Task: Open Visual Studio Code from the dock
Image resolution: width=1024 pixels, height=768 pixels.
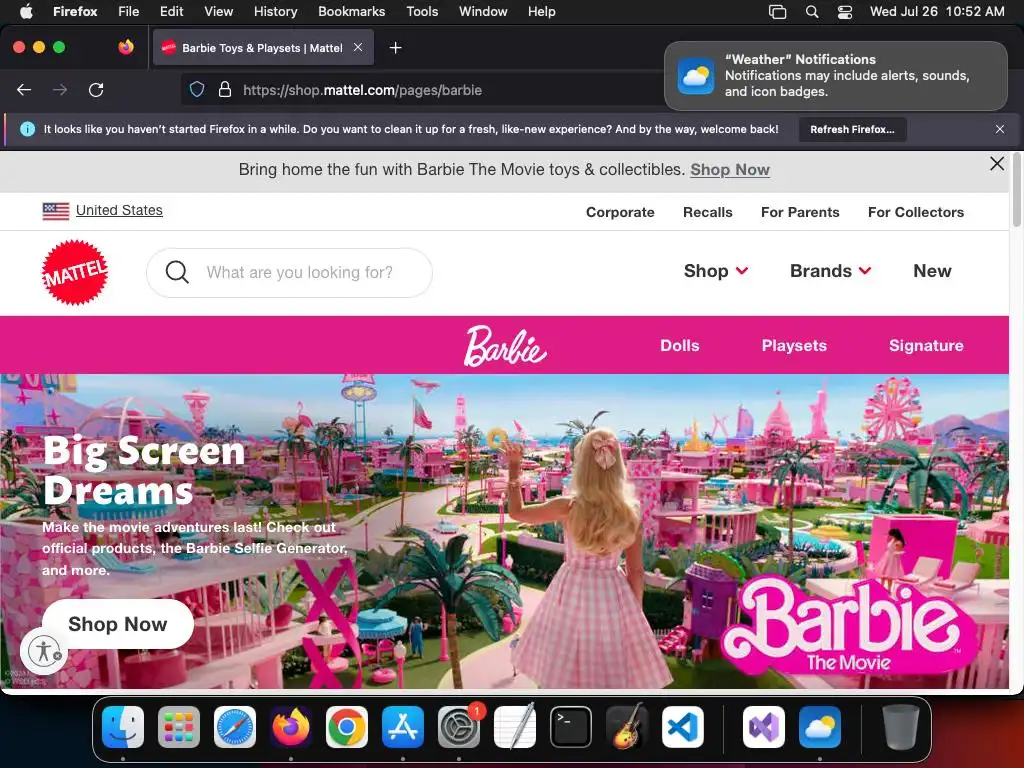Action: point(683,727)
